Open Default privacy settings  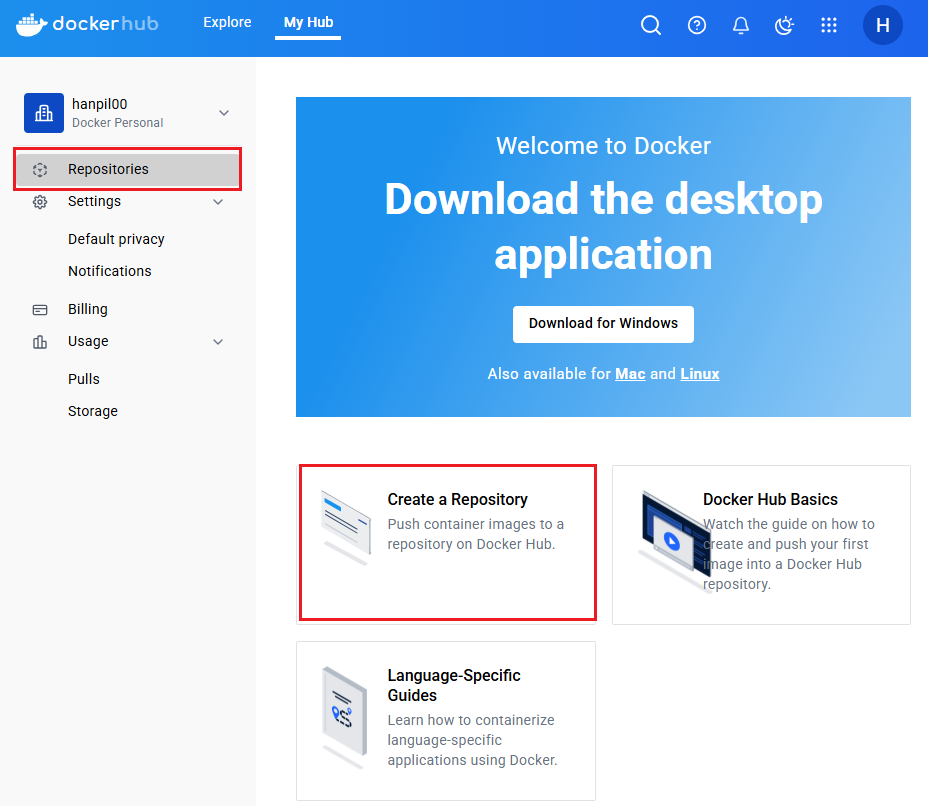(116, 239)
